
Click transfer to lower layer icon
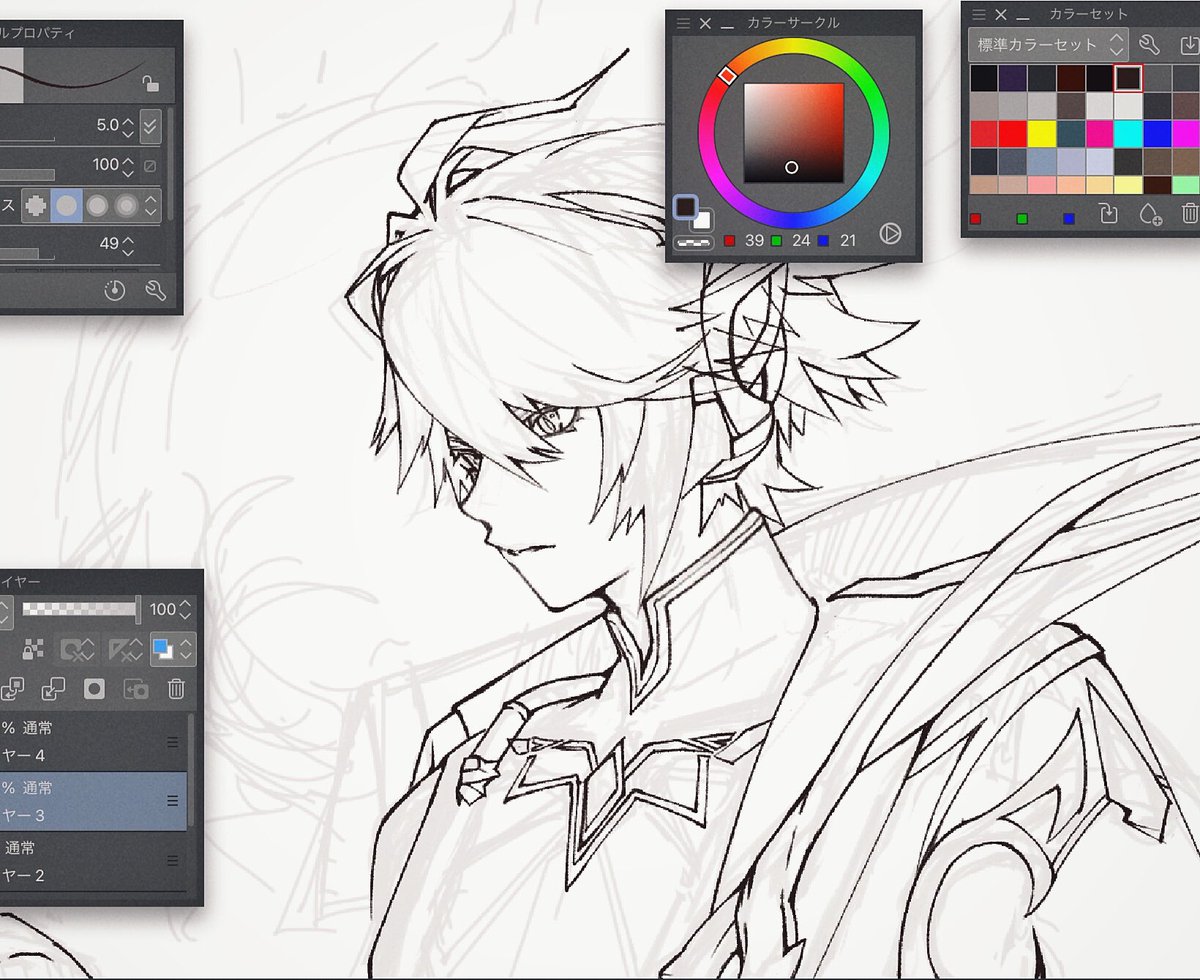[x=13, y=689]
